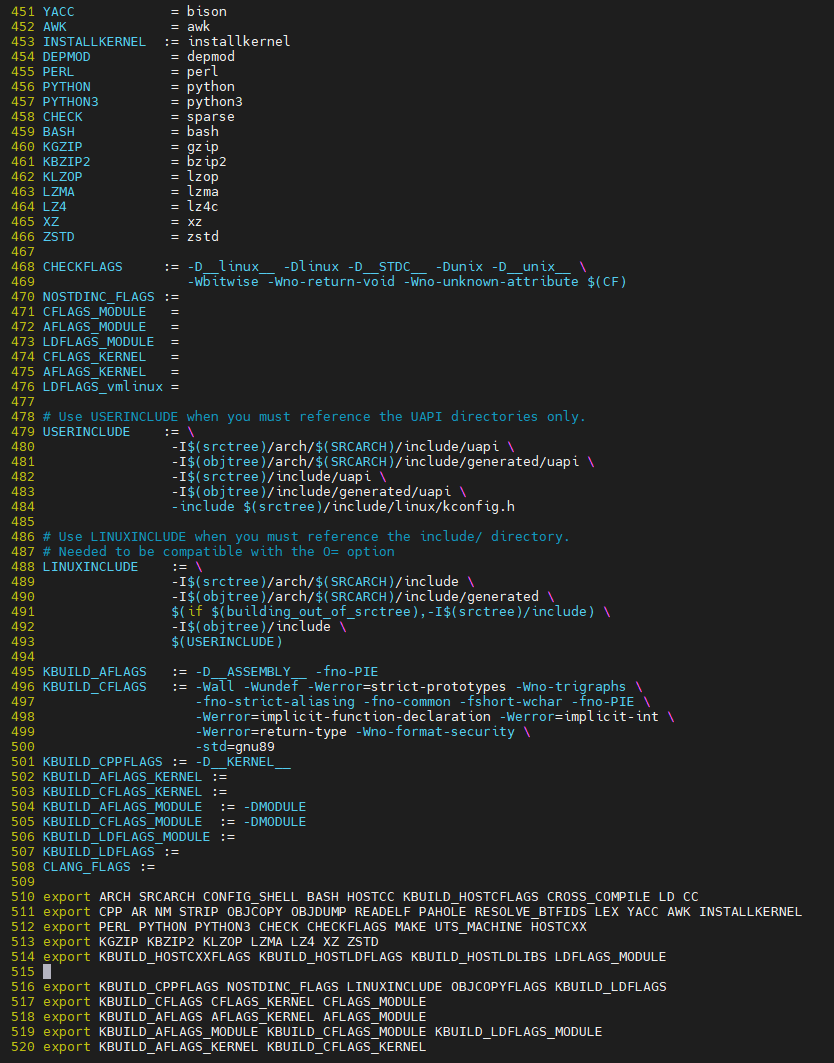Click -std=gnu89 on line 500

235,746
